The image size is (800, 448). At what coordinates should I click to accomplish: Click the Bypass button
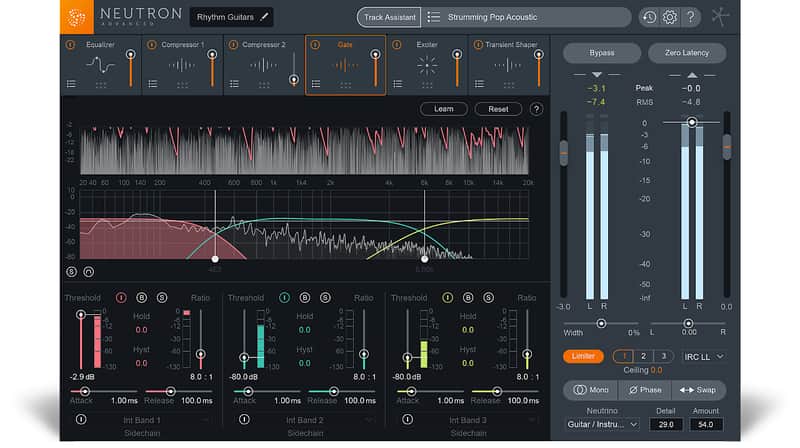[x=602, y=53]
